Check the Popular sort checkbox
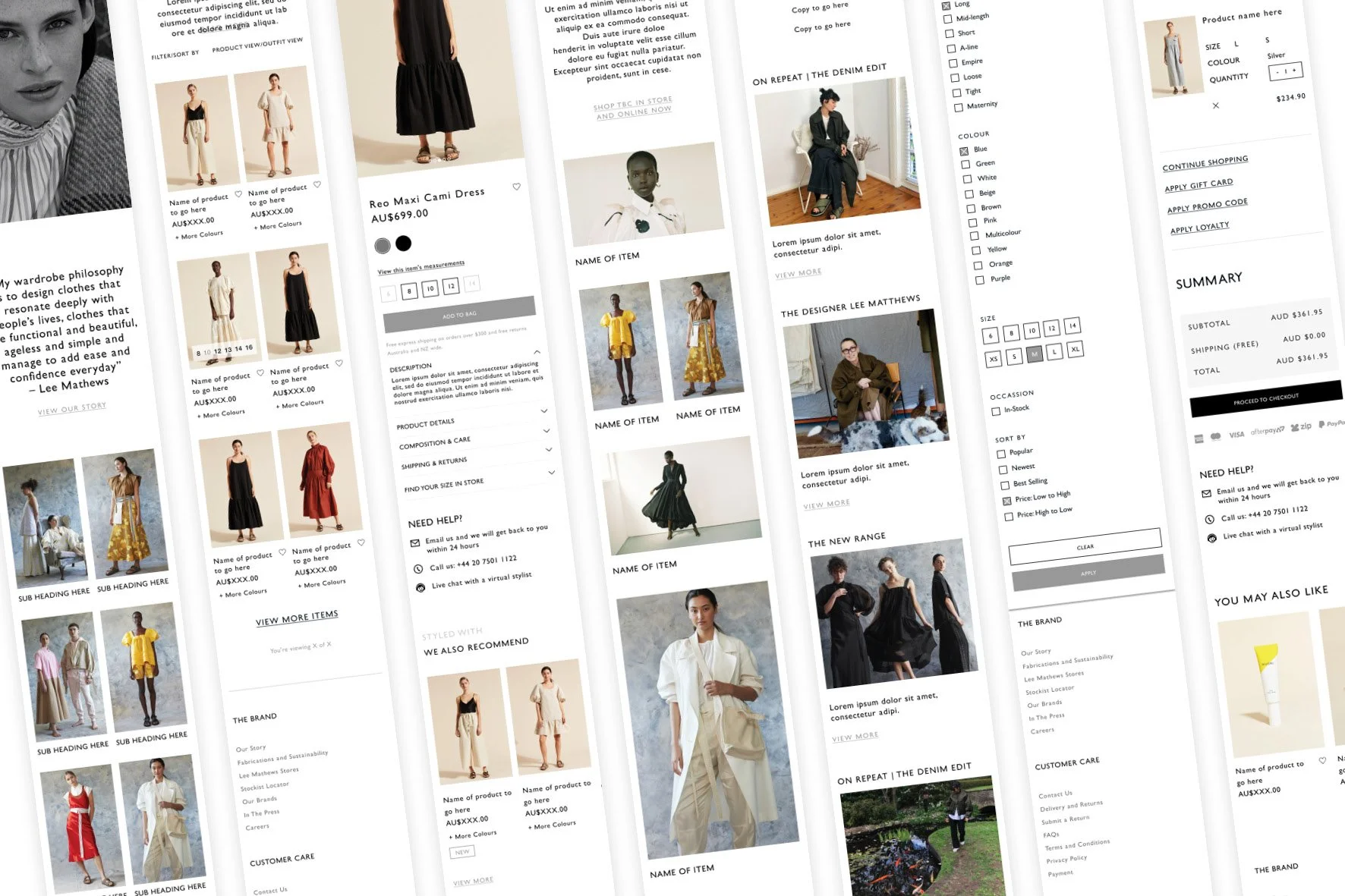The height and width of the screenshot is (896, 1345). (1001, 454)
